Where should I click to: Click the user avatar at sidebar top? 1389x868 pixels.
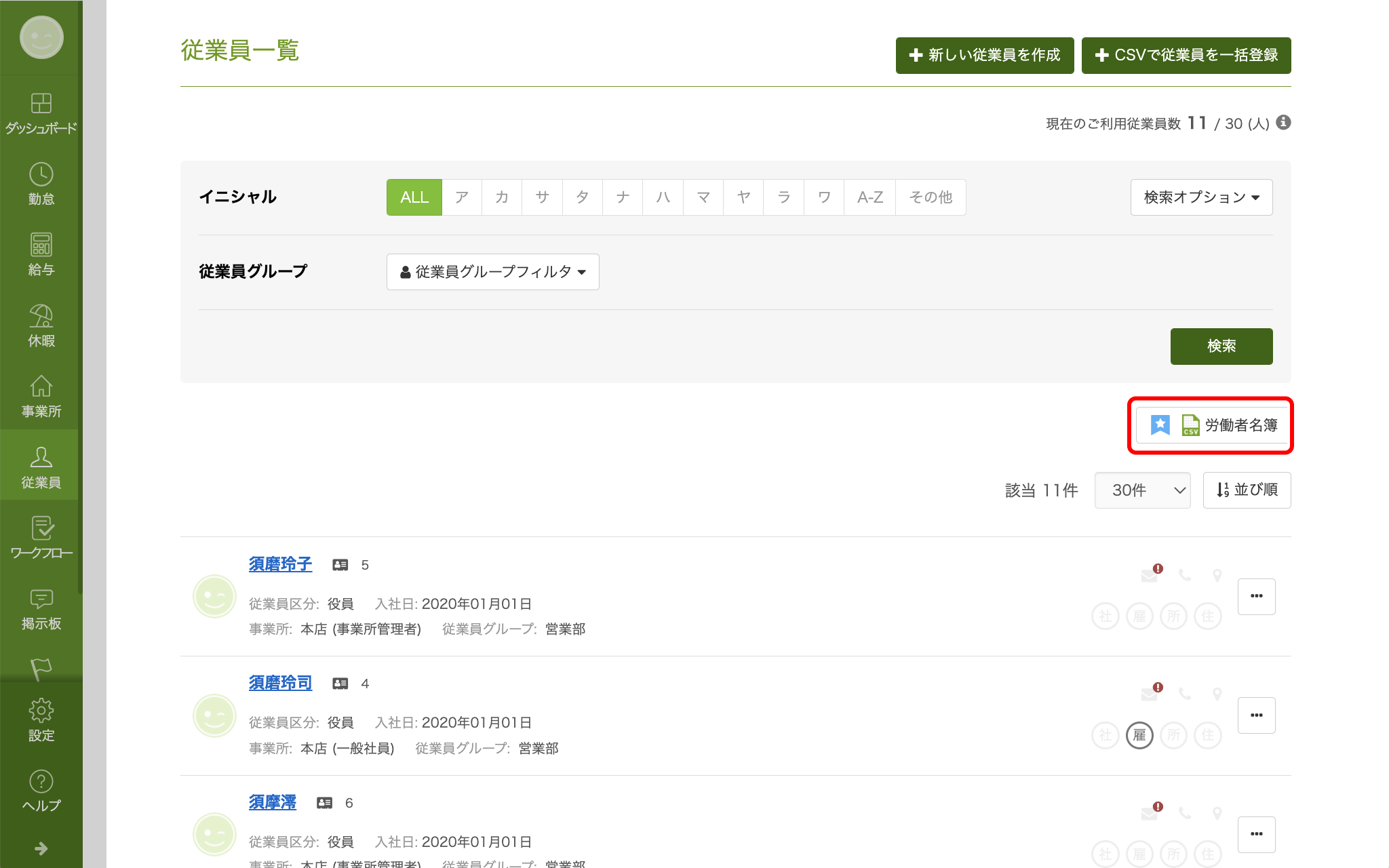(41, 37)
